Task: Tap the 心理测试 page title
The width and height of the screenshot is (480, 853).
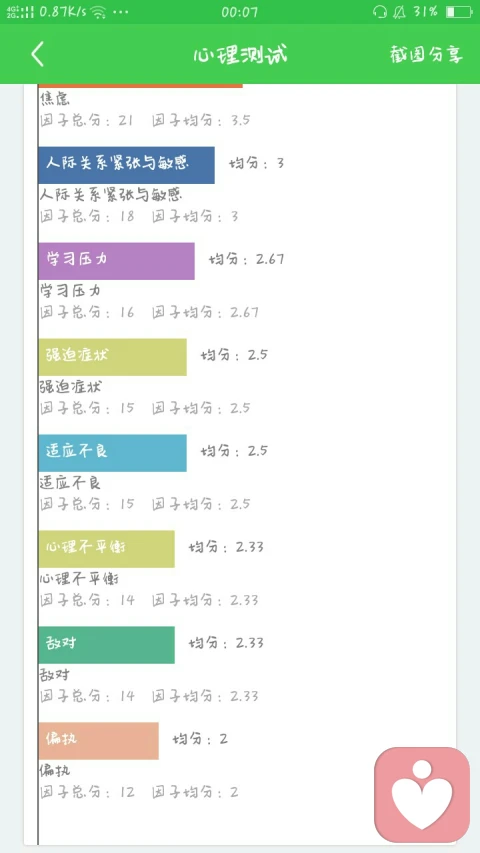Action: (240, 54)
